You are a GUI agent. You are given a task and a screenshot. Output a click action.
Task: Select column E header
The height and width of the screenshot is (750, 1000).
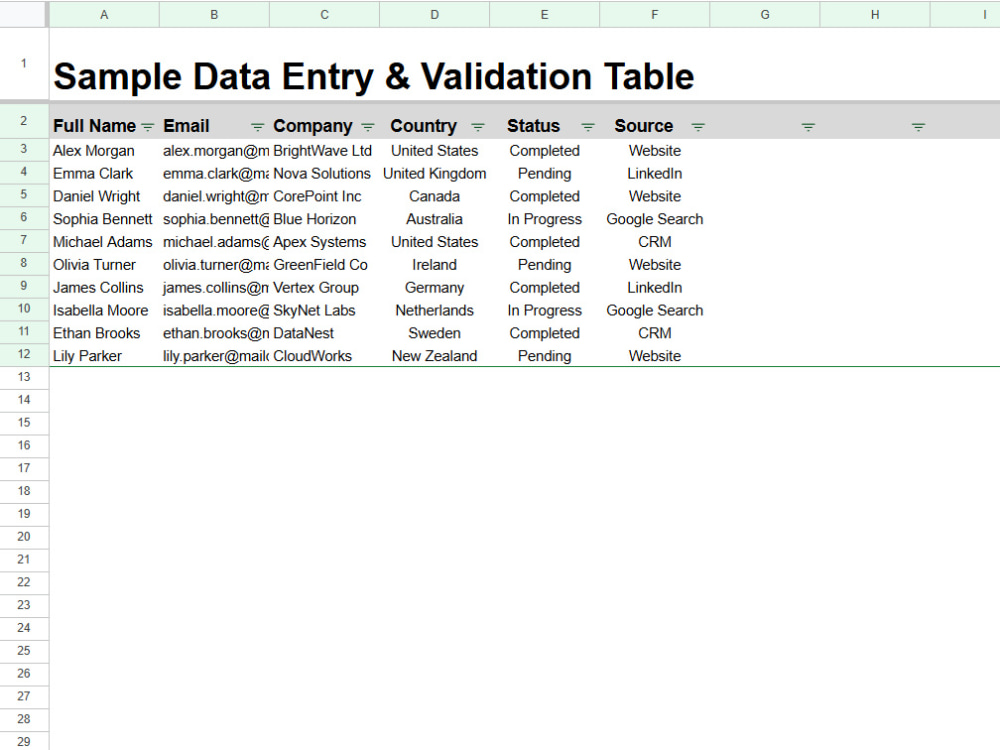[x=545, y=14]
